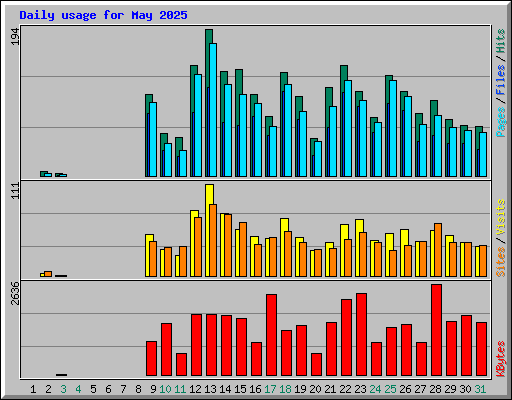This screenshot has width=512, height=400.
Task: Click day label 1 on x-axis
Action: 33,389
